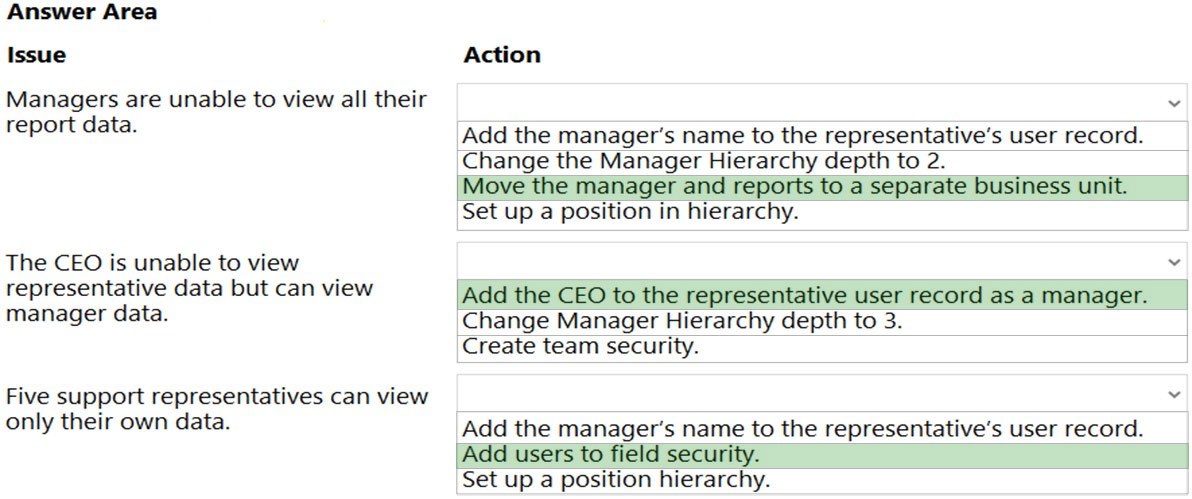Image resolution: width=1192 pixels, height=499 pixels.
Task: Choose the first list's "Add the manager's name" option
Action: click(802, 136)
